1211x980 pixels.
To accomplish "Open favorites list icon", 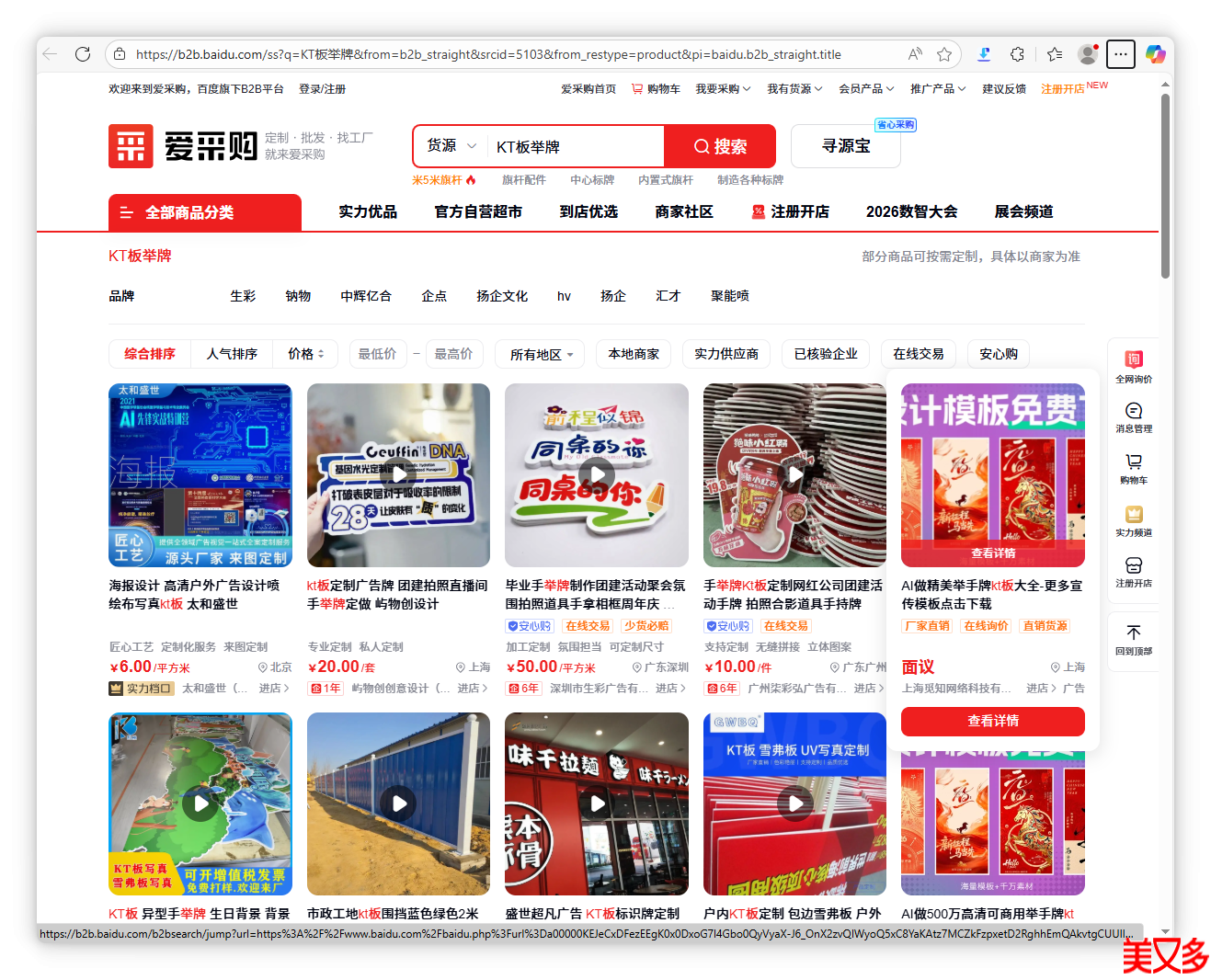I will point(1055,54).
